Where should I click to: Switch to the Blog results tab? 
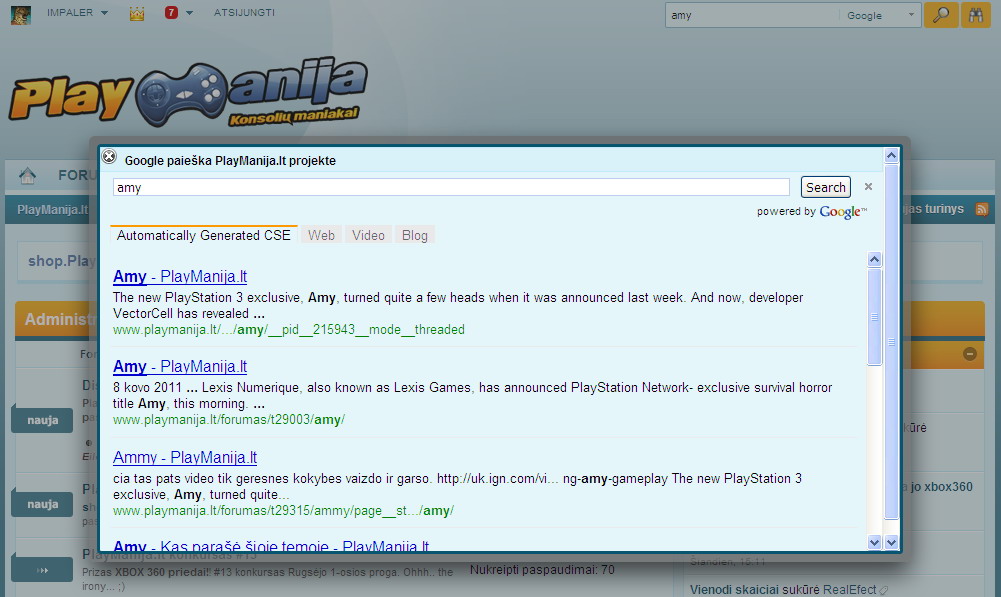415,235
